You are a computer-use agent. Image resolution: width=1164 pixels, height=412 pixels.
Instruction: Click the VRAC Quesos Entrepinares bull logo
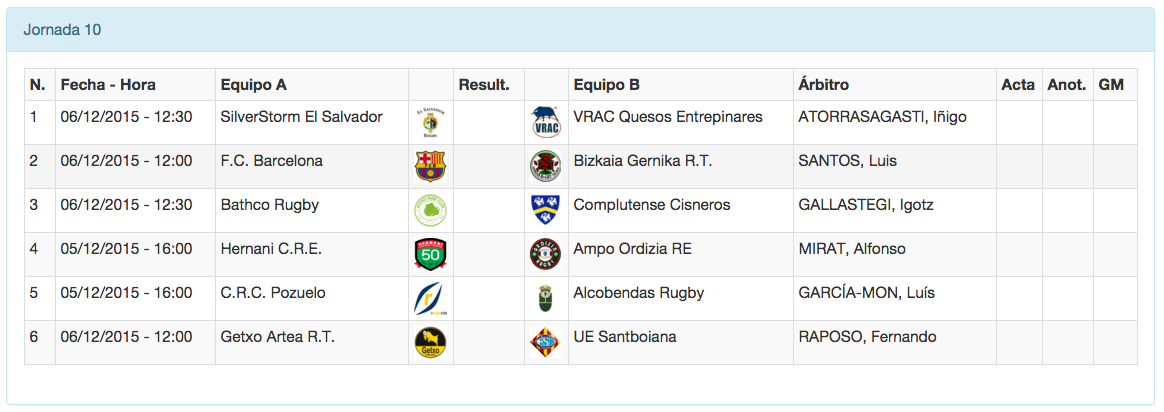point(546,123)
